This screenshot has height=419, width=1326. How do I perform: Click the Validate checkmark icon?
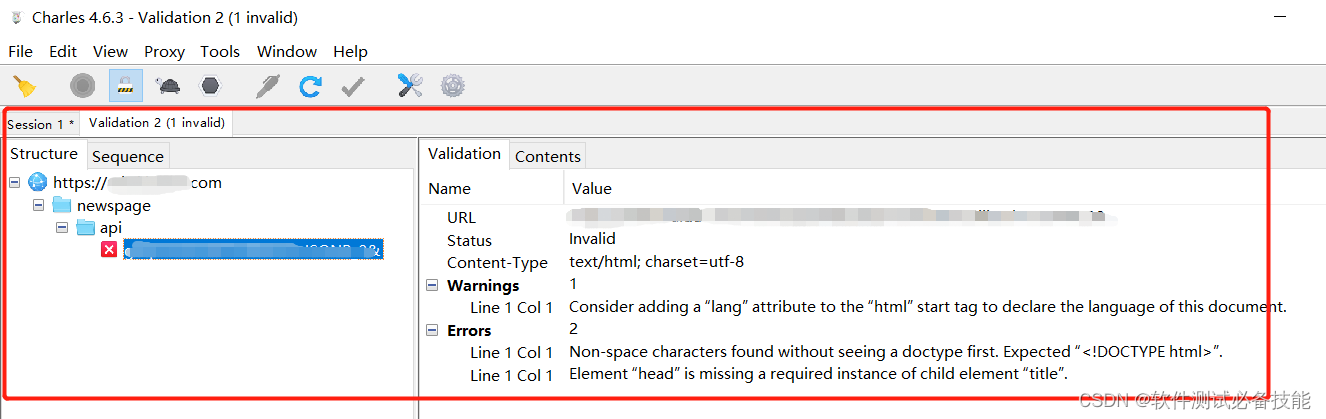352,87
